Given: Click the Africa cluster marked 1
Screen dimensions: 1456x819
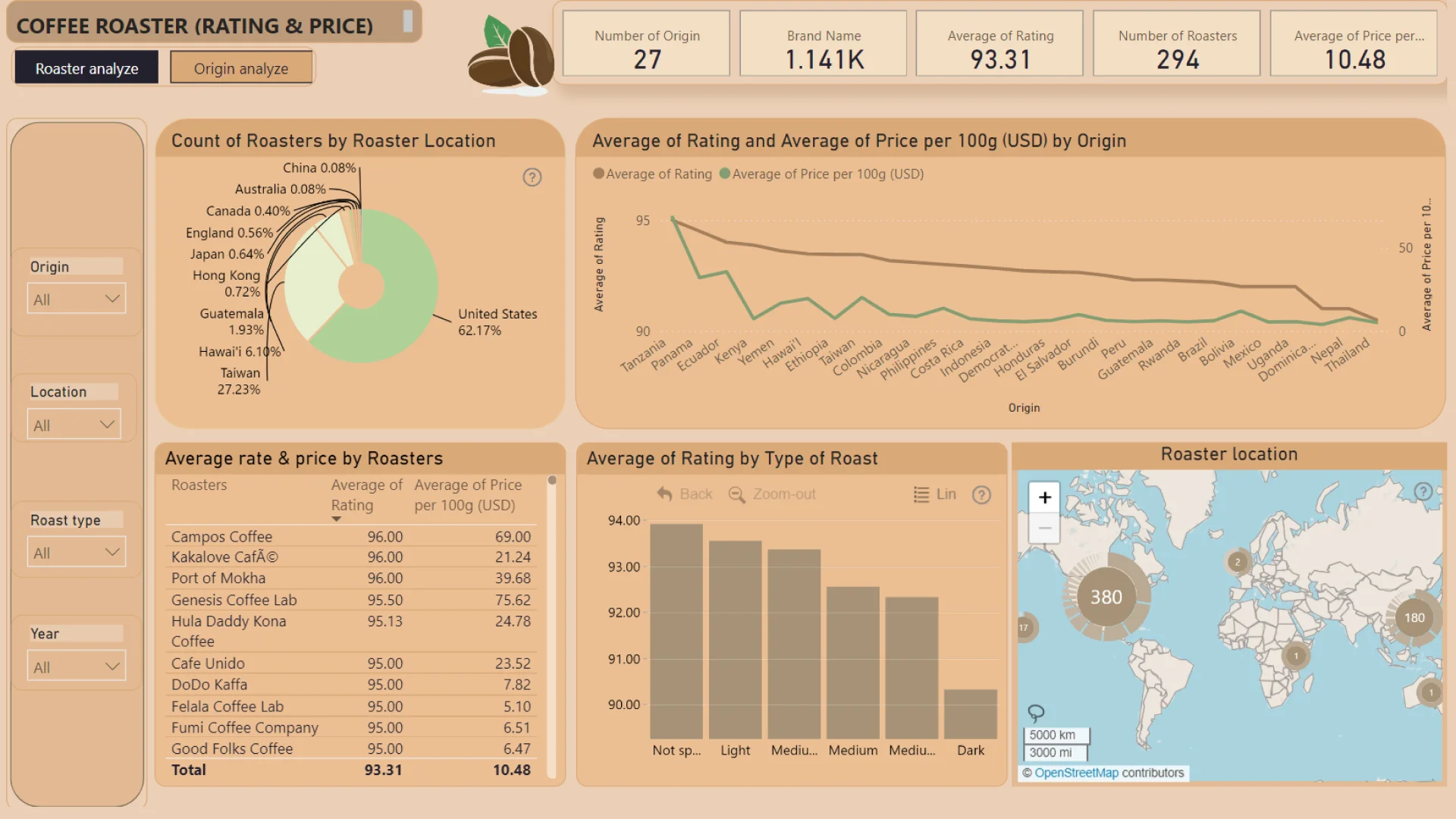Looking at the screenshot, I should click(x=1296, y=656).
